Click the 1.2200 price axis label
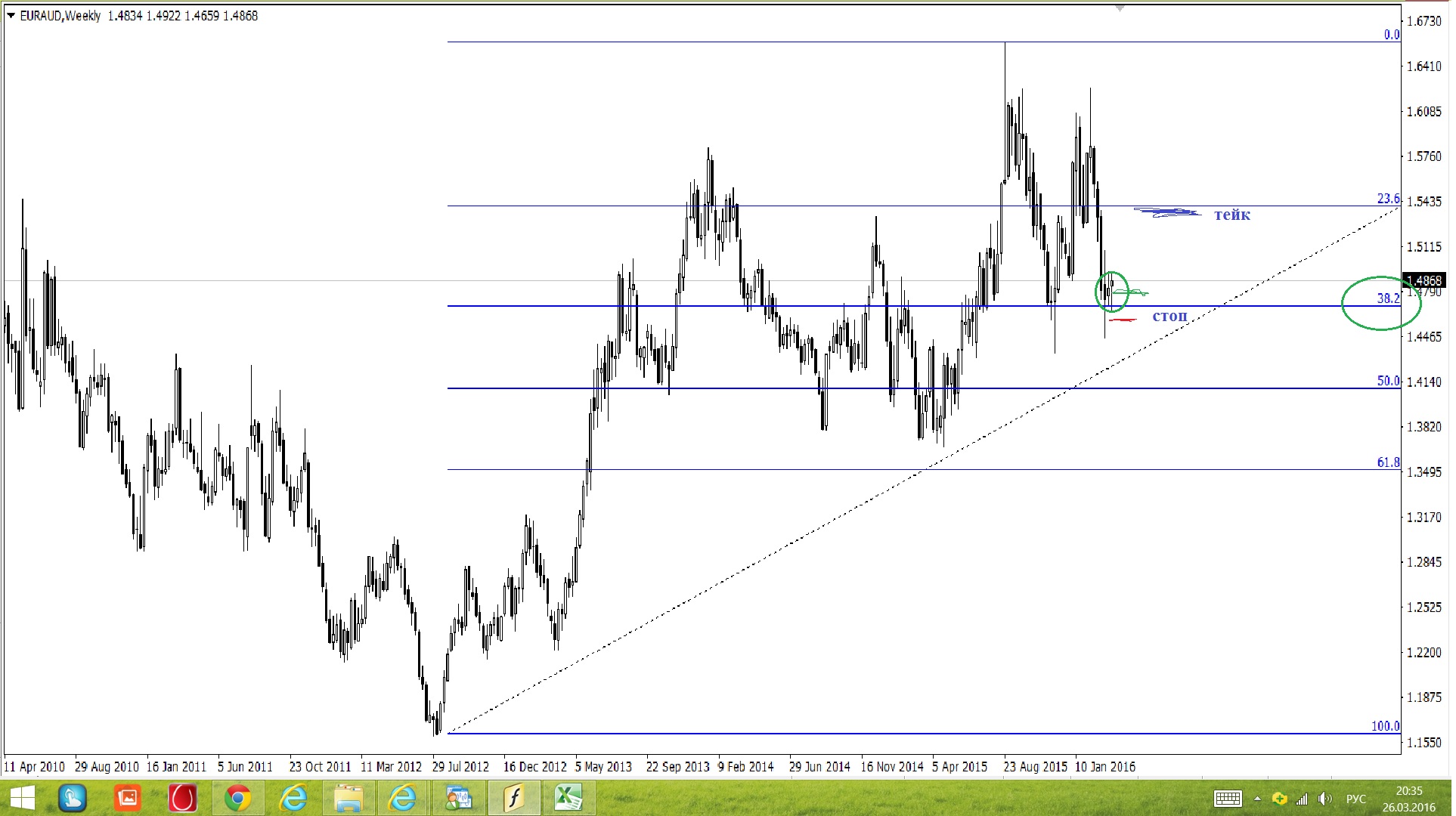 pyautogui.click(x=1423, y=653)
